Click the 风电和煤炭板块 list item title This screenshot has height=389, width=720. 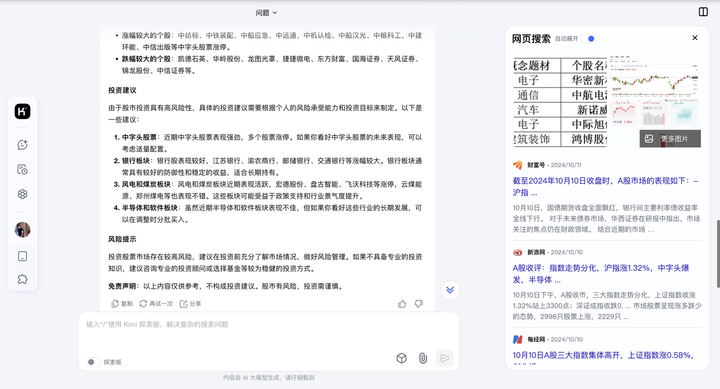pyautogui.click(x=146, y=184)
